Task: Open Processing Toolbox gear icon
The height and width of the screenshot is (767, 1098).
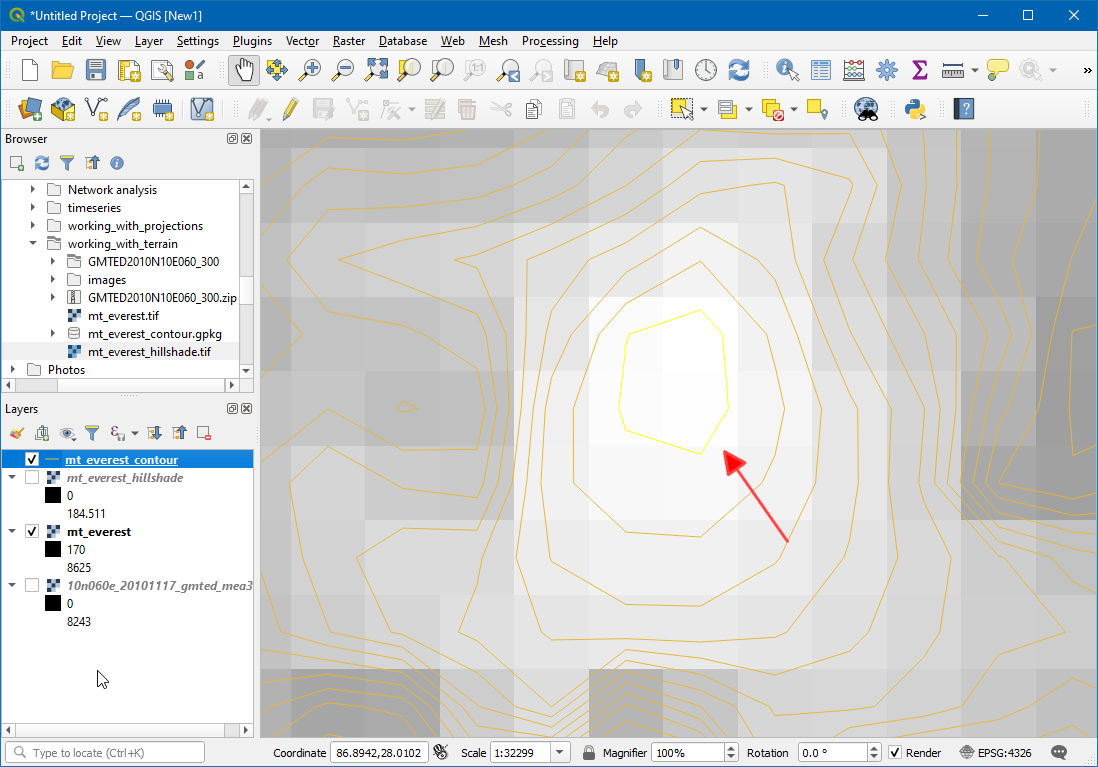Action: pyautogui.click(x=886, y=70)
